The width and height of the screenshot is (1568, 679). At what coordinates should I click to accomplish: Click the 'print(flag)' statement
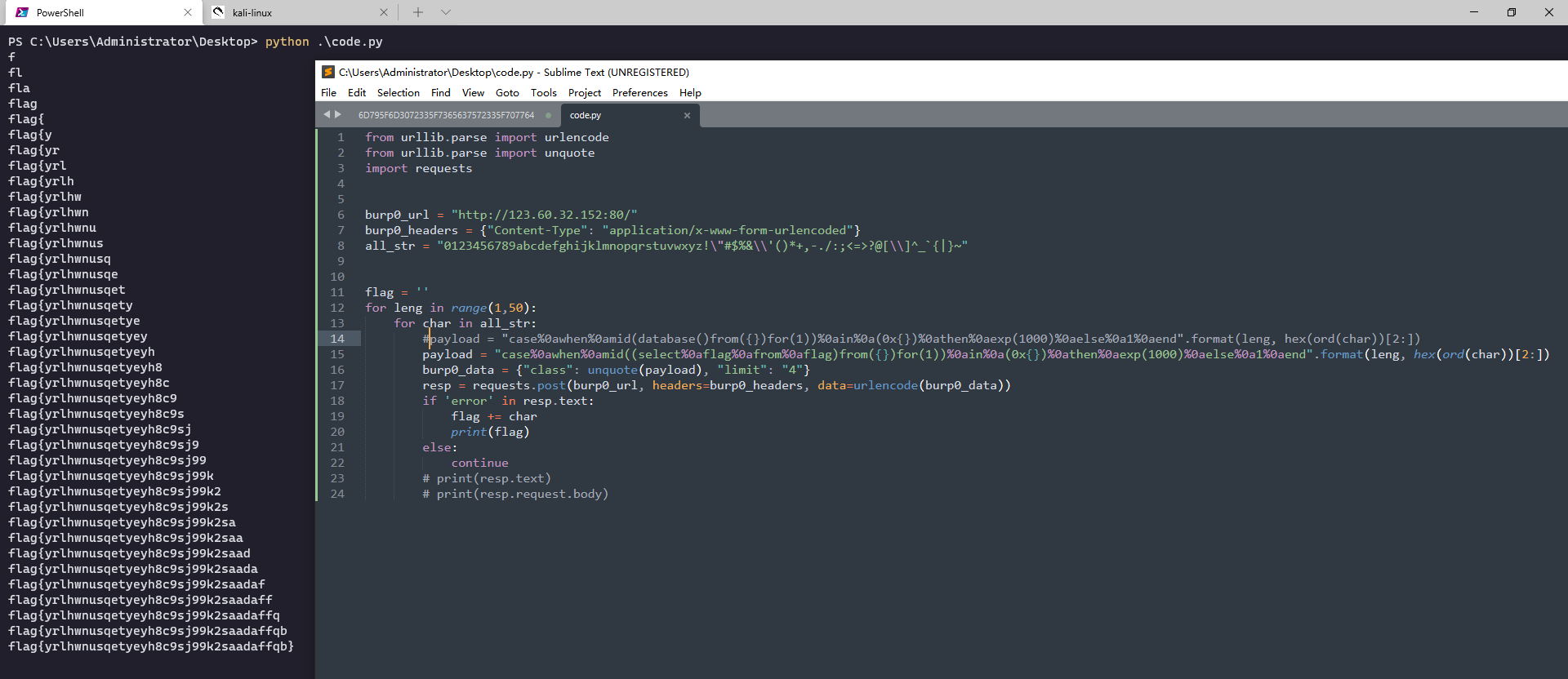pyautogui.click(x=490, y=432)
